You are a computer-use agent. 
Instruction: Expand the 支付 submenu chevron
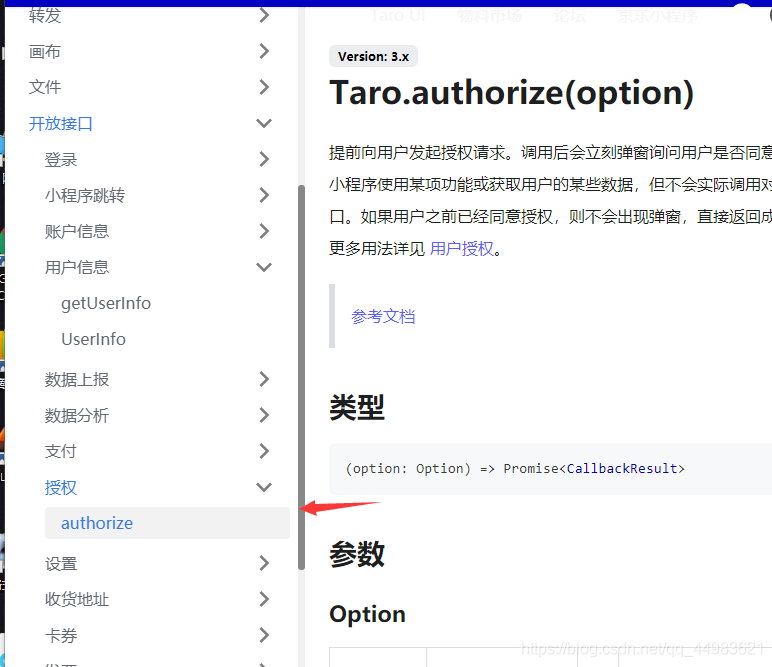pos(264,451)
